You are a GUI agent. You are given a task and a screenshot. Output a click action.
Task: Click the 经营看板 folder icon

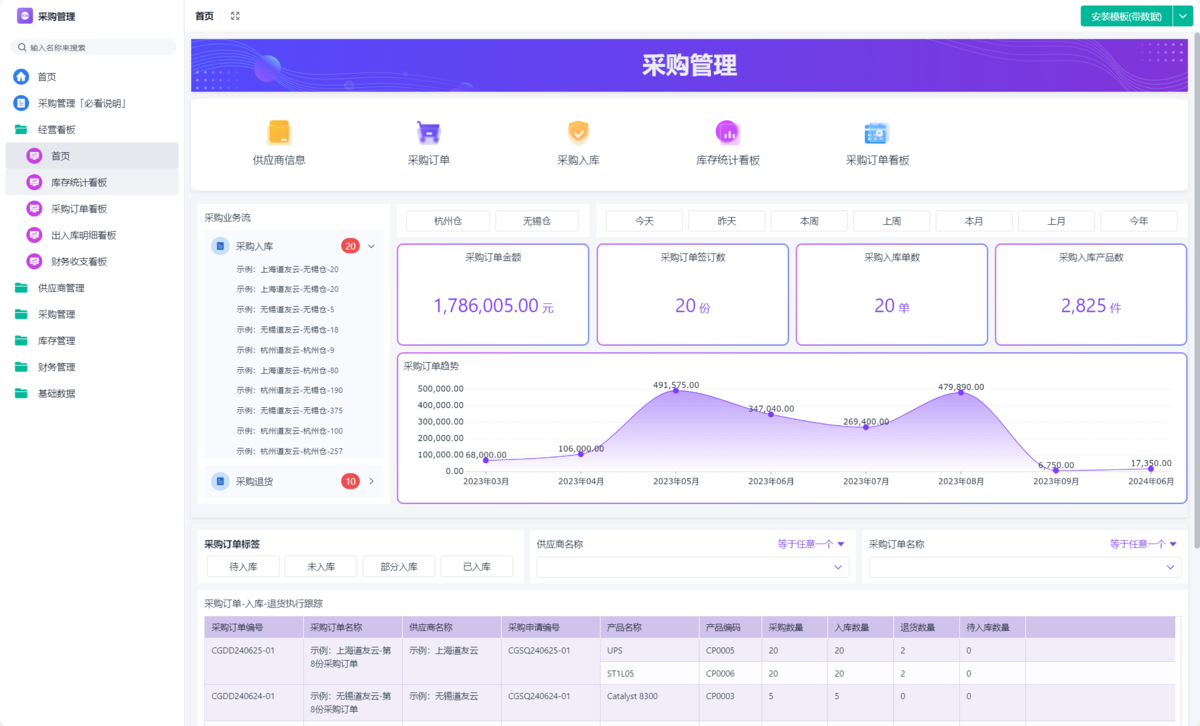click(21, 130)
